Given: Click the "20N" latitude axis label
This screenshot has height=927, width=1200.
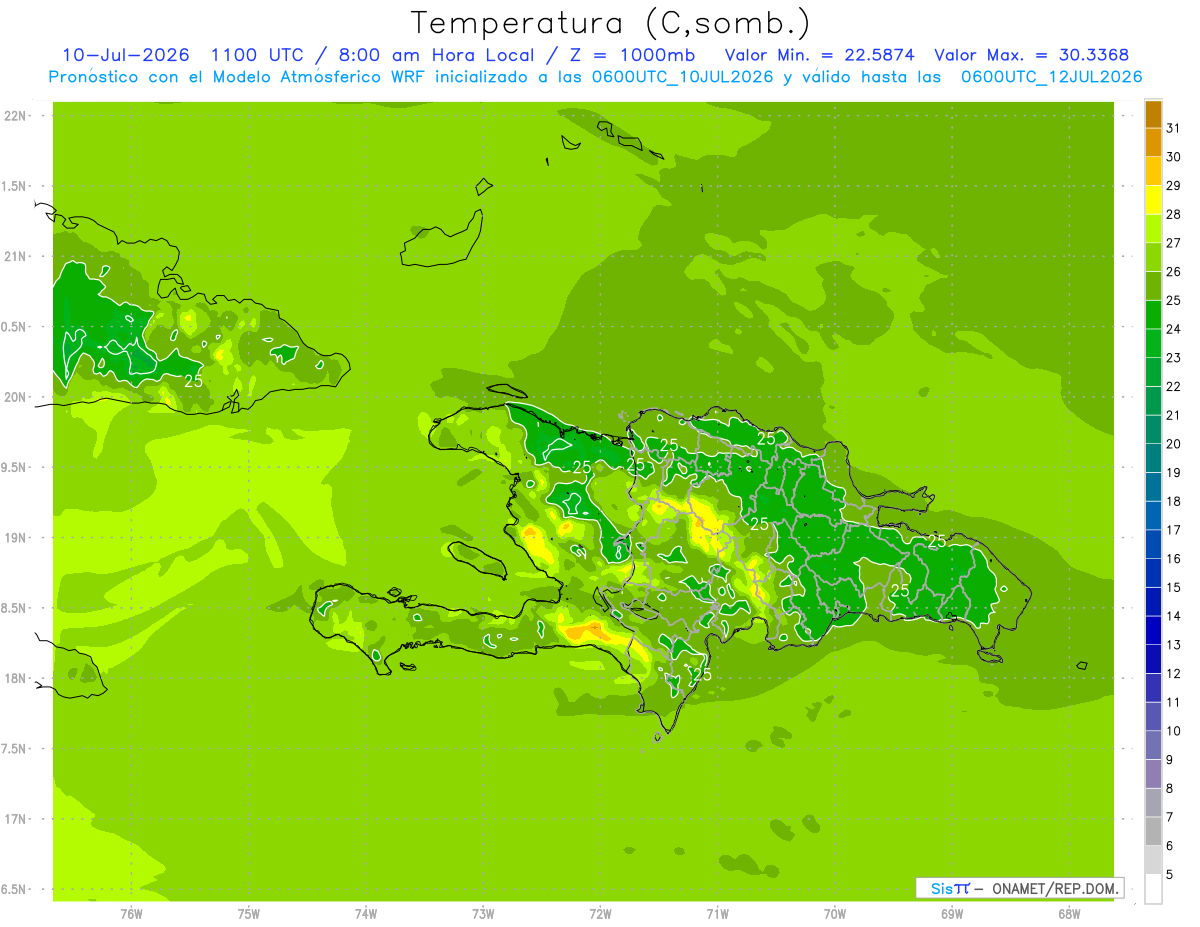Looking at the screenshot, I should click(14, 397).
